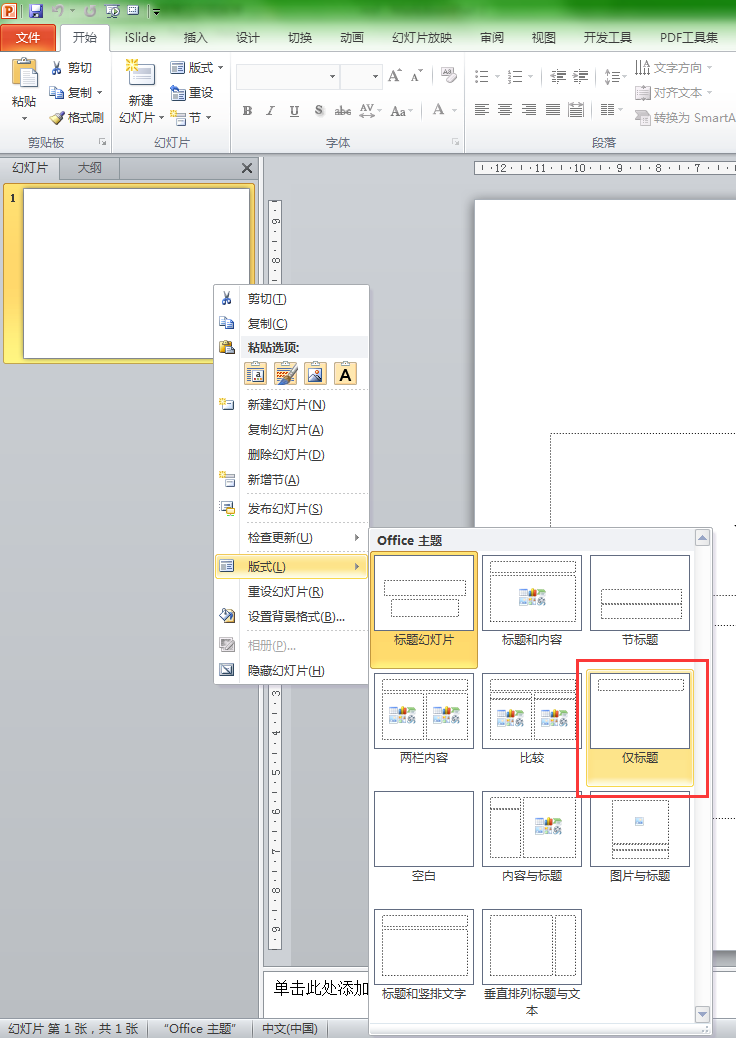Close the slides pane with X
The image size is (736, 1038).
click(x=247, y=168)
